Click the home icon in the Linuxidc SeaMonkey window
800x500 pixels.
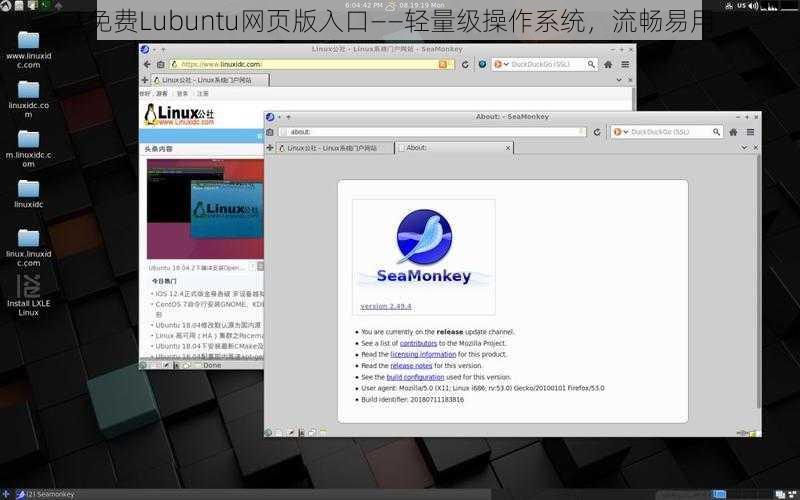pyautogui.click(x=608, y=64)
